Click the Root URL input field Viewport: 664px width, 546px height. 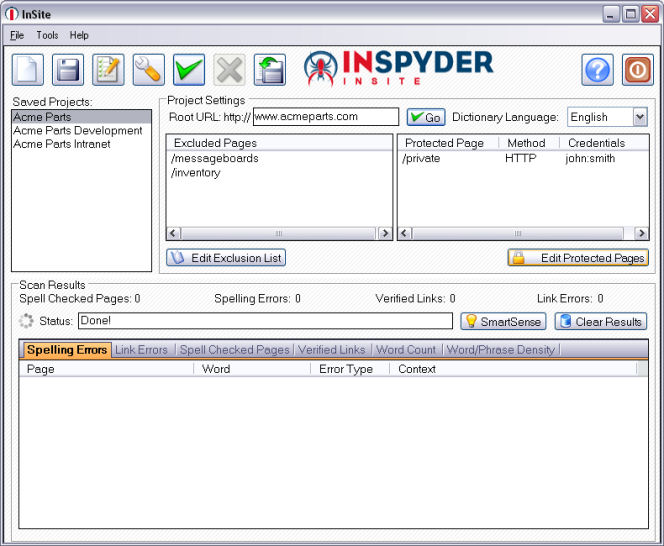(x=325, y=117)
